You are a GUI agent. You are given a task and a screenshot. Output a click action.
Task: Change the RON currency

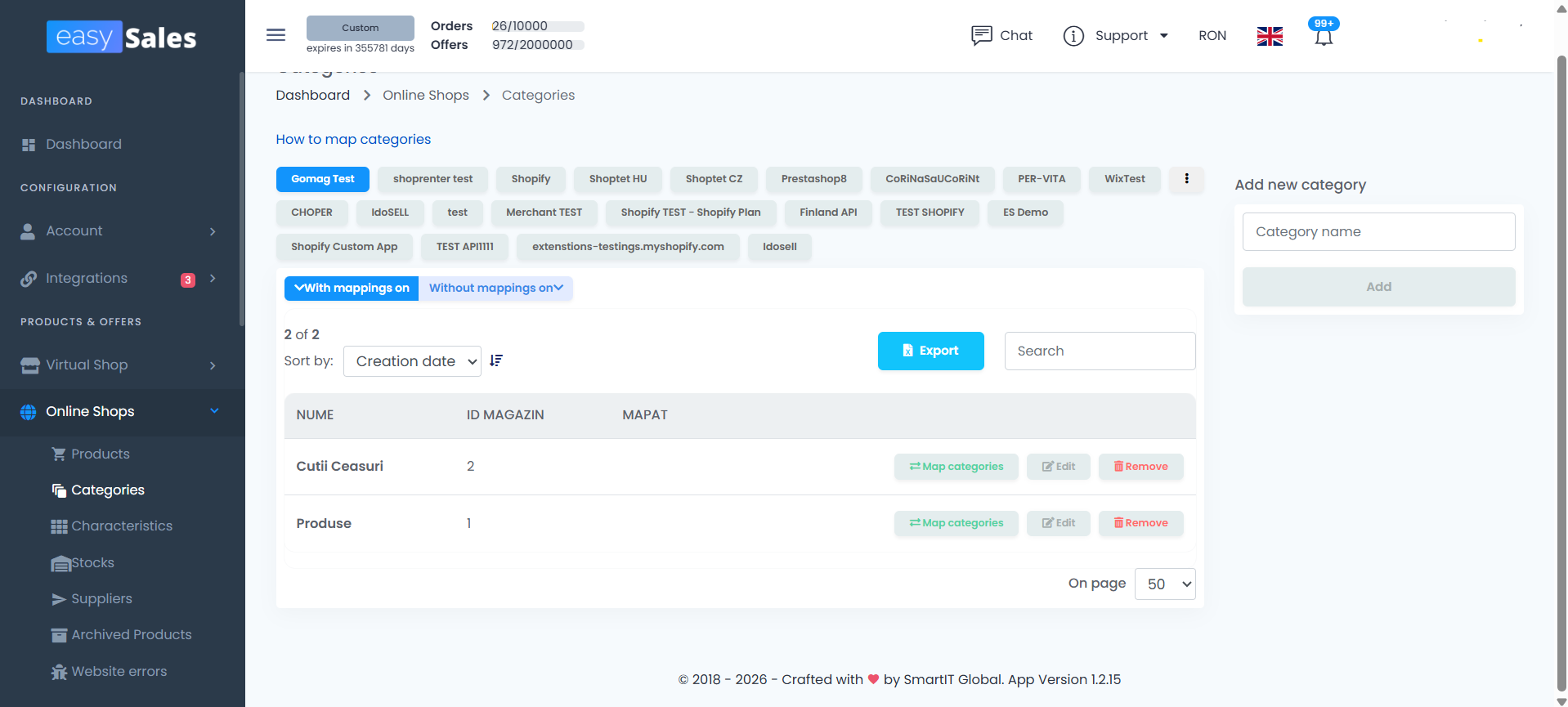1212,35
